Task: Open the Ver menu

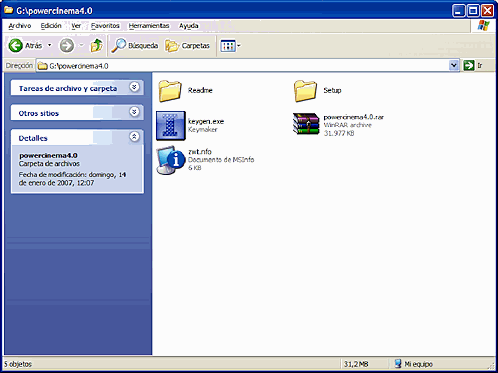Action: tap(76, 26)
